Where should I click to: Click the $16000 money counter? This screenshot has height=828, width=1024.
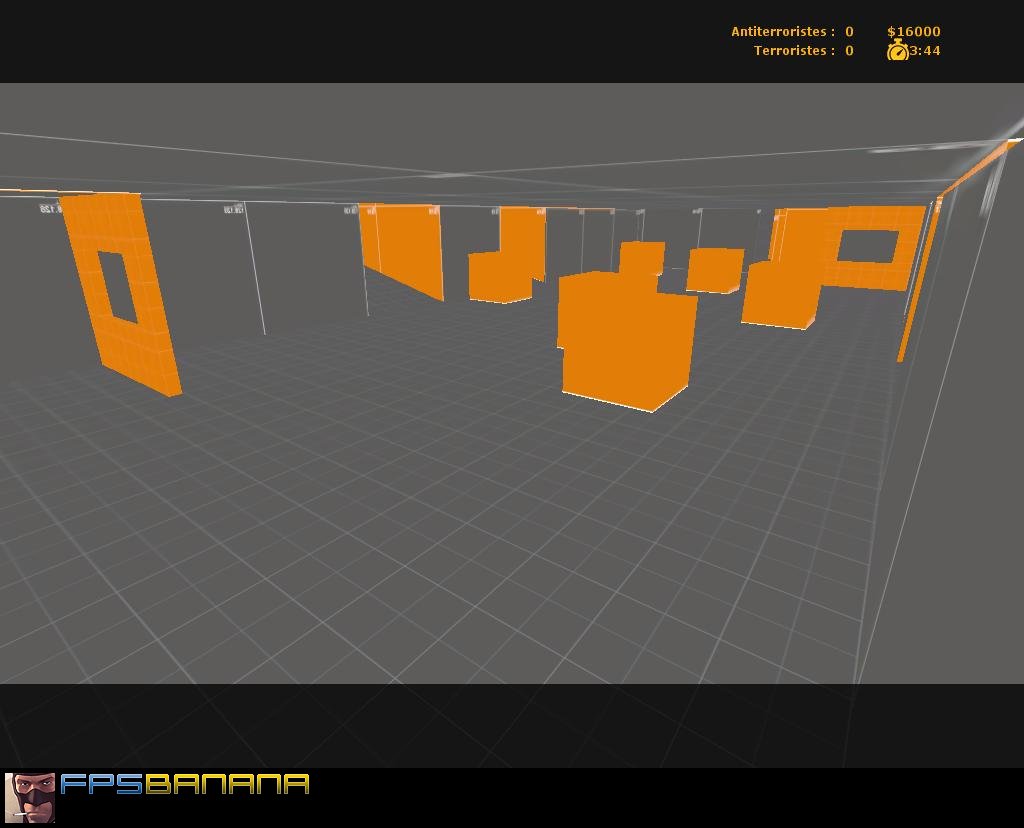[x=915, y=31]
